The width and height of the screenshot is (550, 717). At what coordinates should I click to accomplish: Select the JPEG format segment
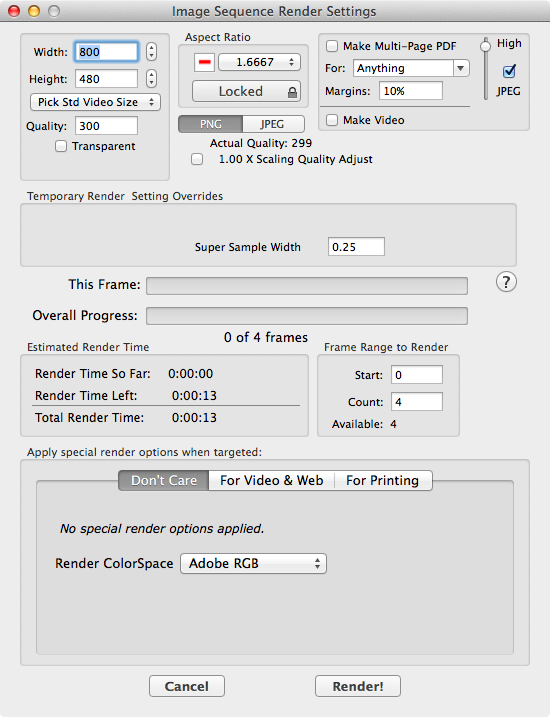point(273,124)
